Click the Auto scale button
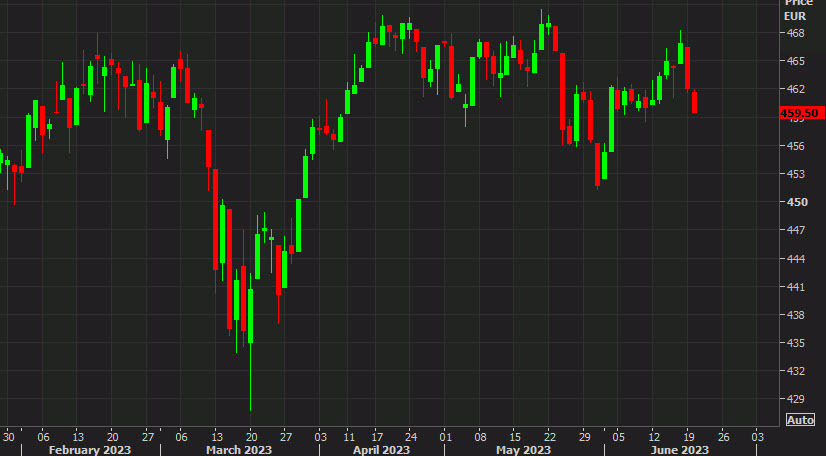Screen dimensions: 826x456 [x=800, y=420]
